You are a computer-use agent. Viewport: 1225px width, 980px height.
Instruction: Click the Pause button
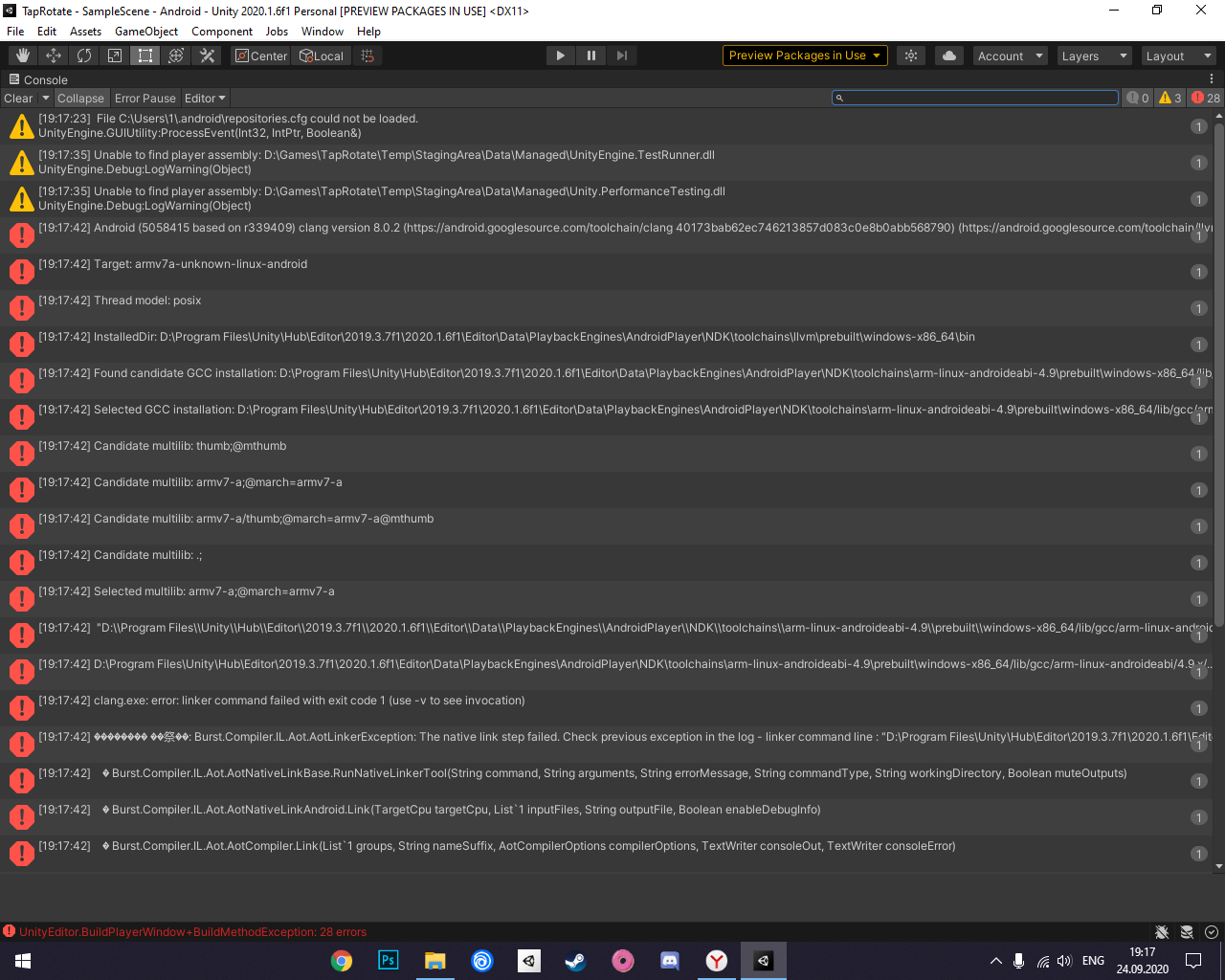(x=591, y=56)
